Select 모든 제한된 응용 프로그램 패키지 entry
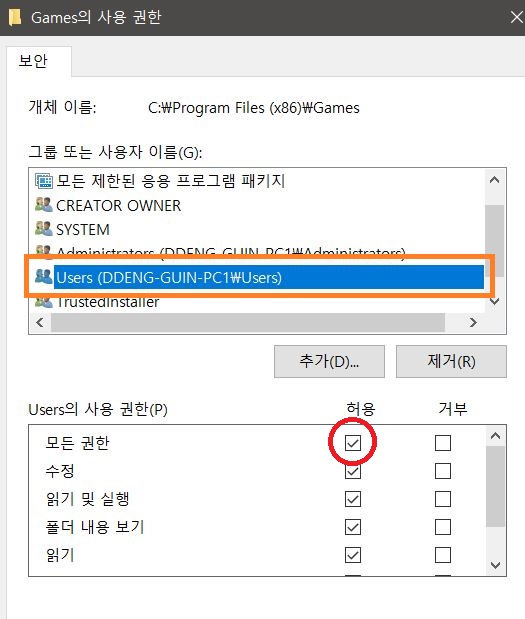 tap(171, 181)
